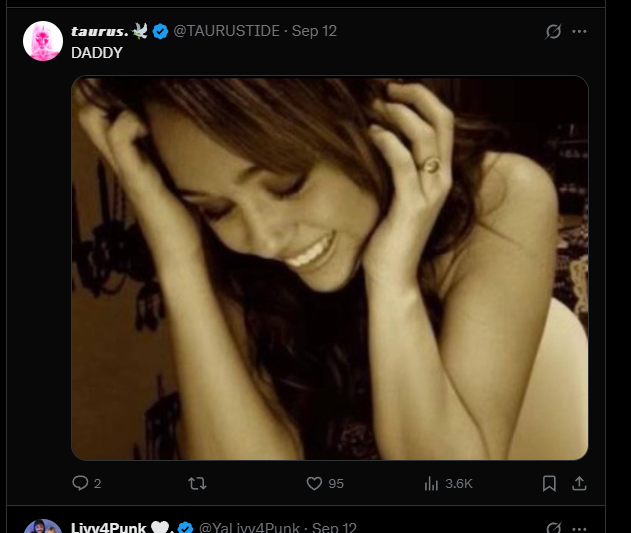Viewport: 631px width, 533px height.
Task: Open the @YaLivv4Punk handle link
Action: pos(249,527)
